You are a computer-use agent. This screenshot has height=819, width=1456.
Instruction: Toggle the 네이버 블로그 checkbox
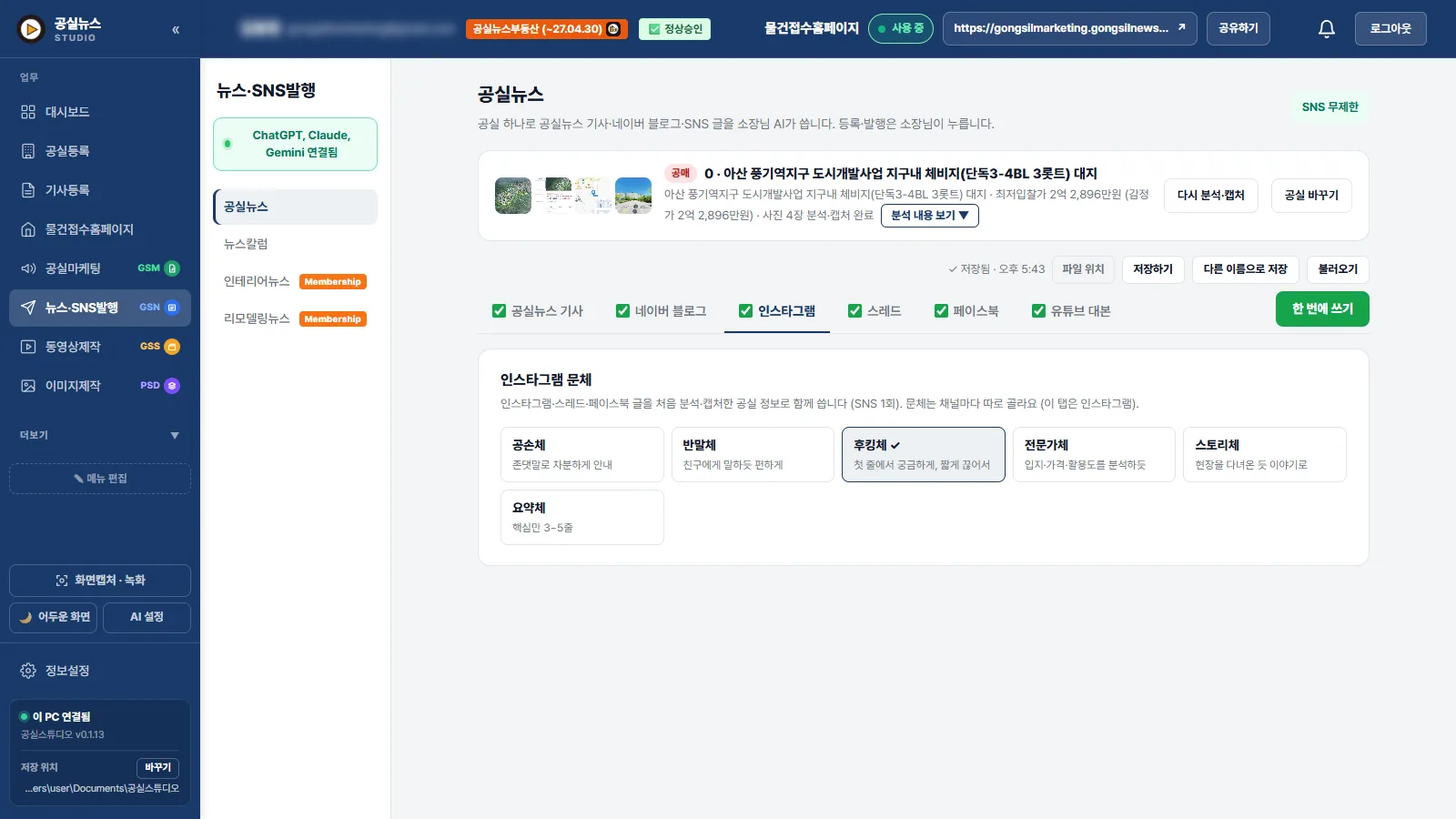coord(622,311)
